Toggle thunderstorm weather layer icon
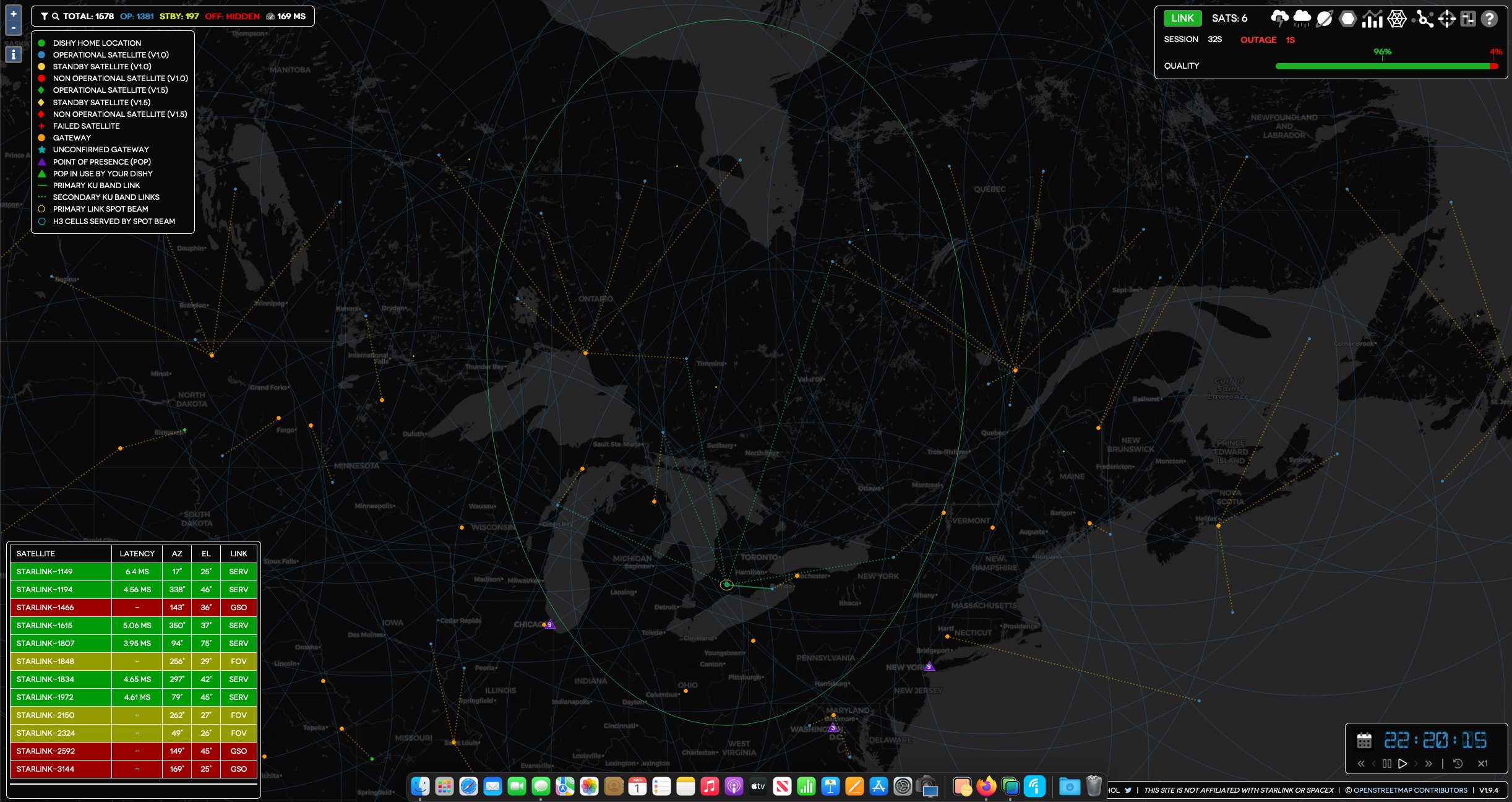The image size is (1512, 802). pyautogui.click(x=1279, y=19)
